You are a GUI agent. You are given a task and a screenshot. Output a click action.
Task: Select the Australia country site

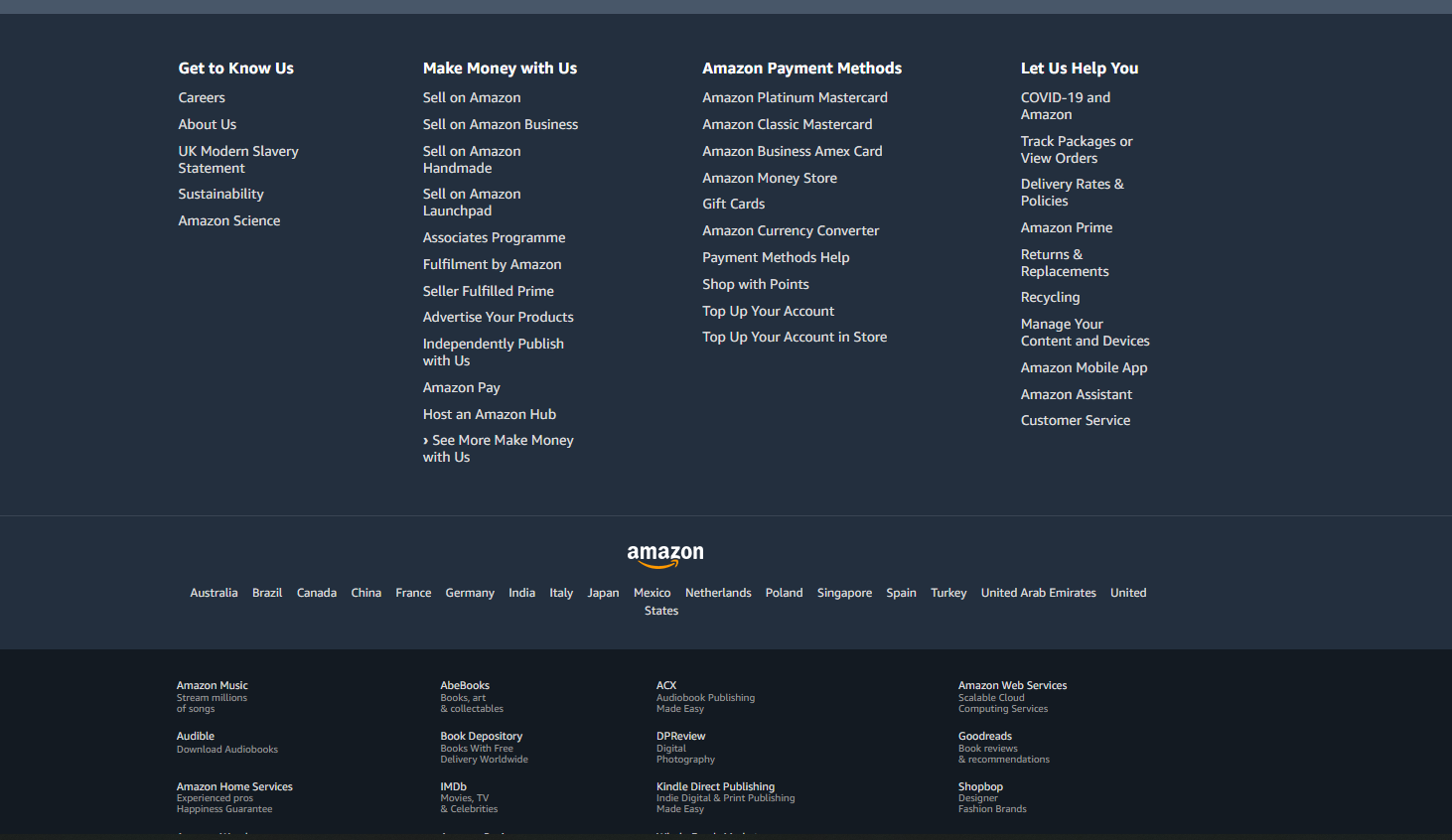point(215,593)
